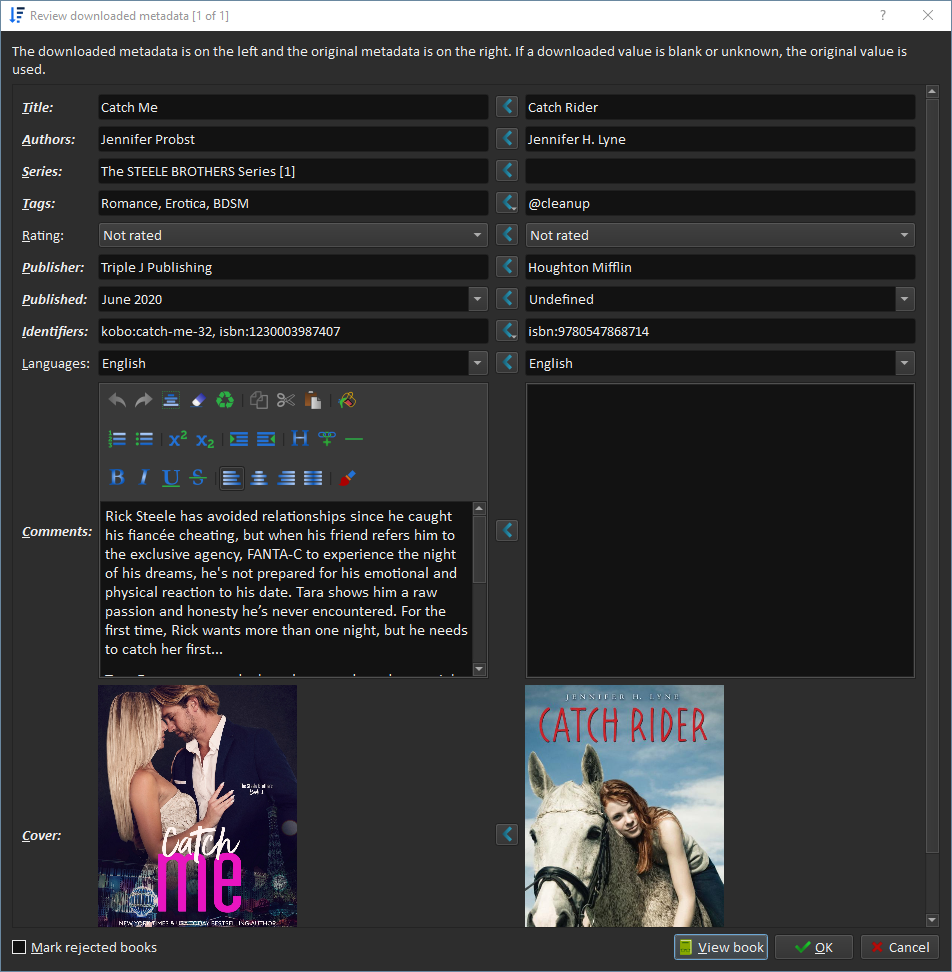The width and height of the screenshot is (952, 972).
Task: Open the background color paint bucket icon
Action: tap(347, 400)
